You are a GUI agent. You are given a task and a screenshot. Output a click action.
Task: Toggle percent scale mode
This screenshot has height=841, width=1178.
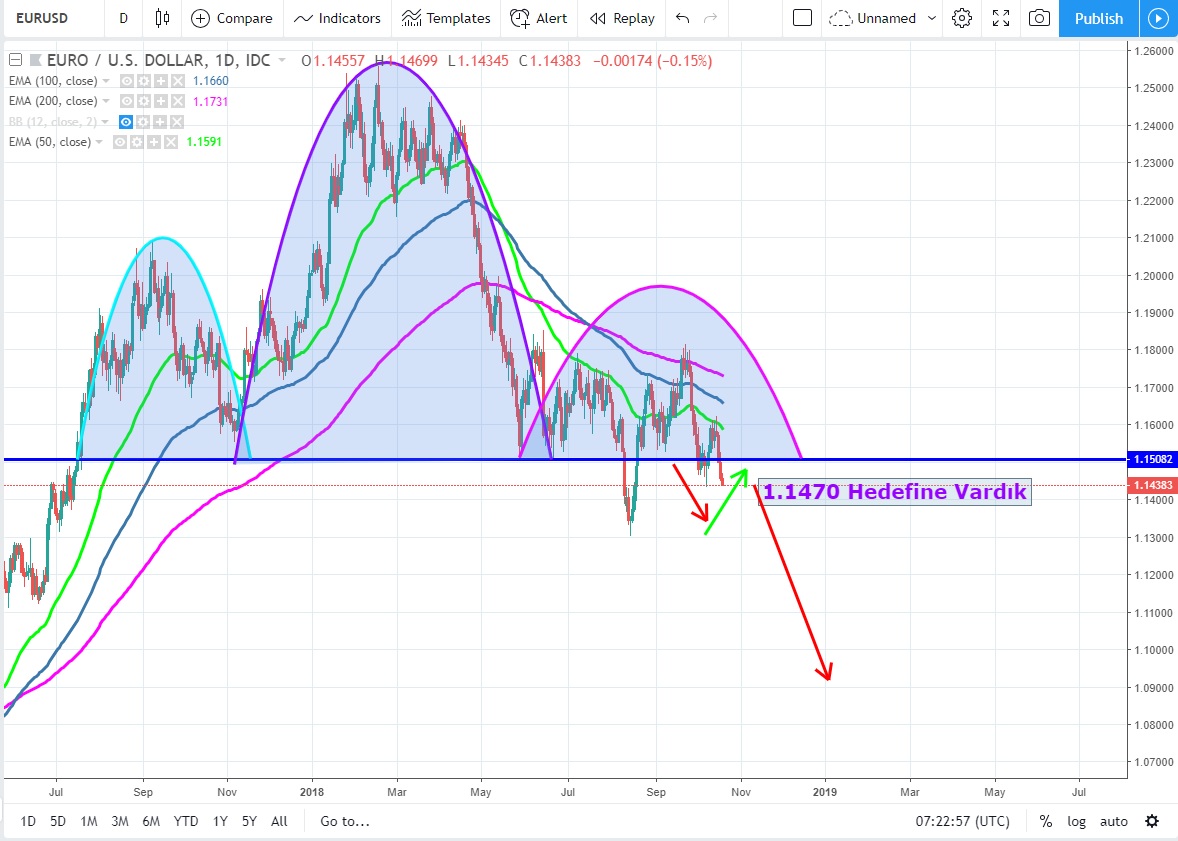pos(1045,821)
